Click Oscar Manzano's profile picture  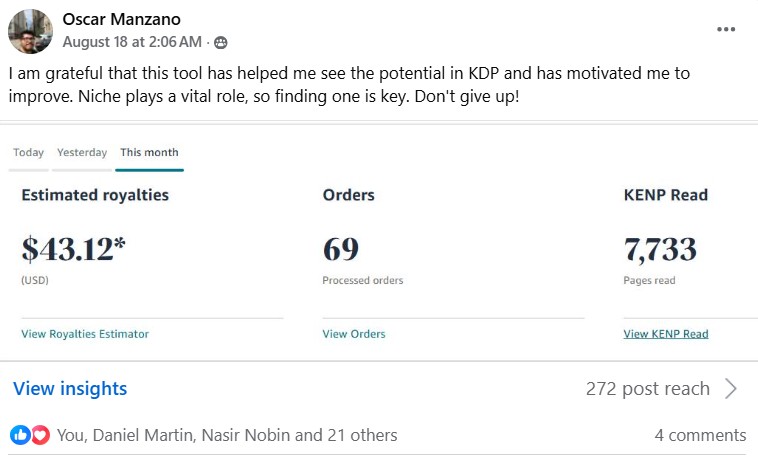point(30,31)
